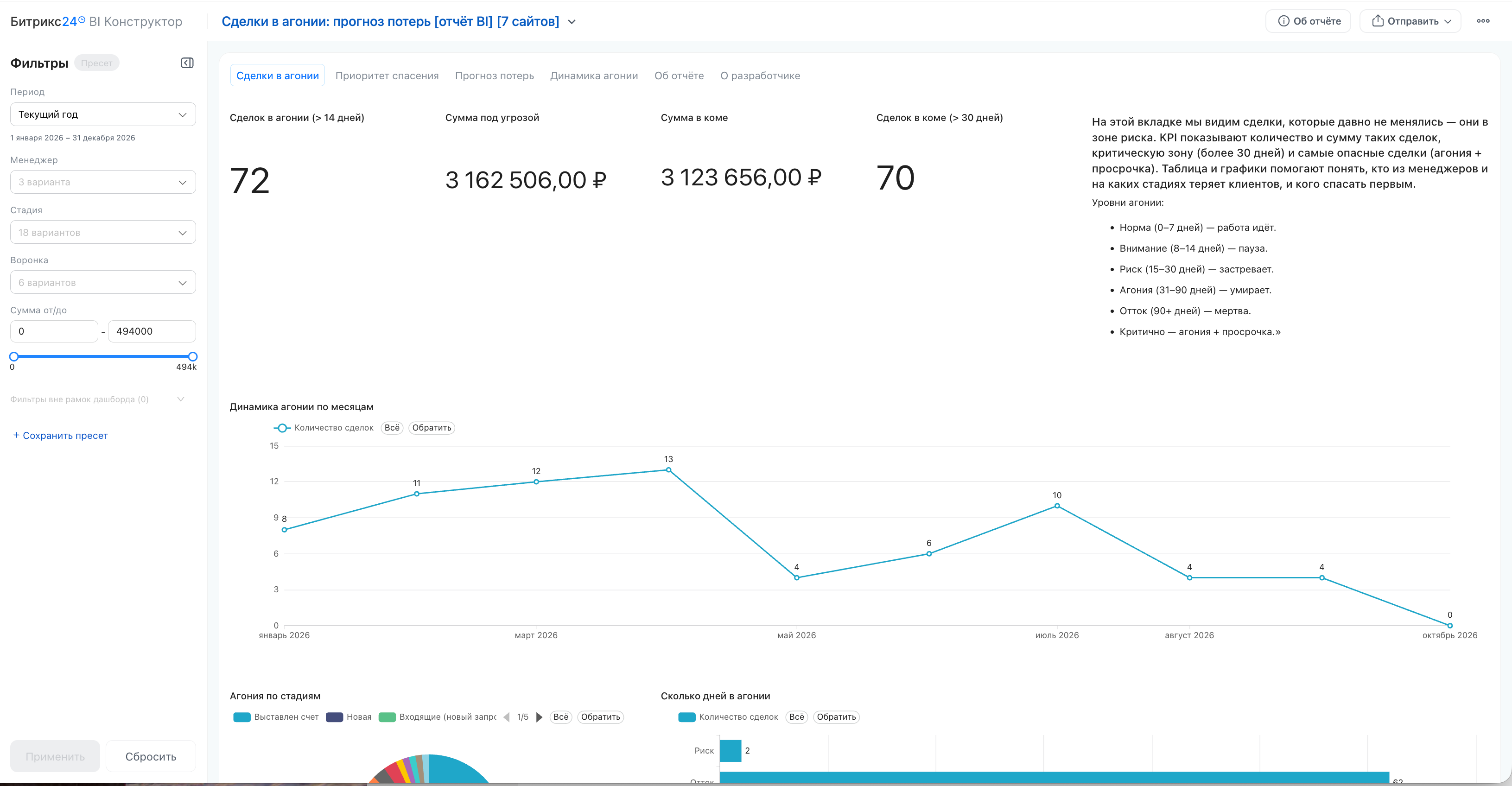Switch to Приоритет спасения tab
The width and height of the screenshot is (1512, 786).
387,76
